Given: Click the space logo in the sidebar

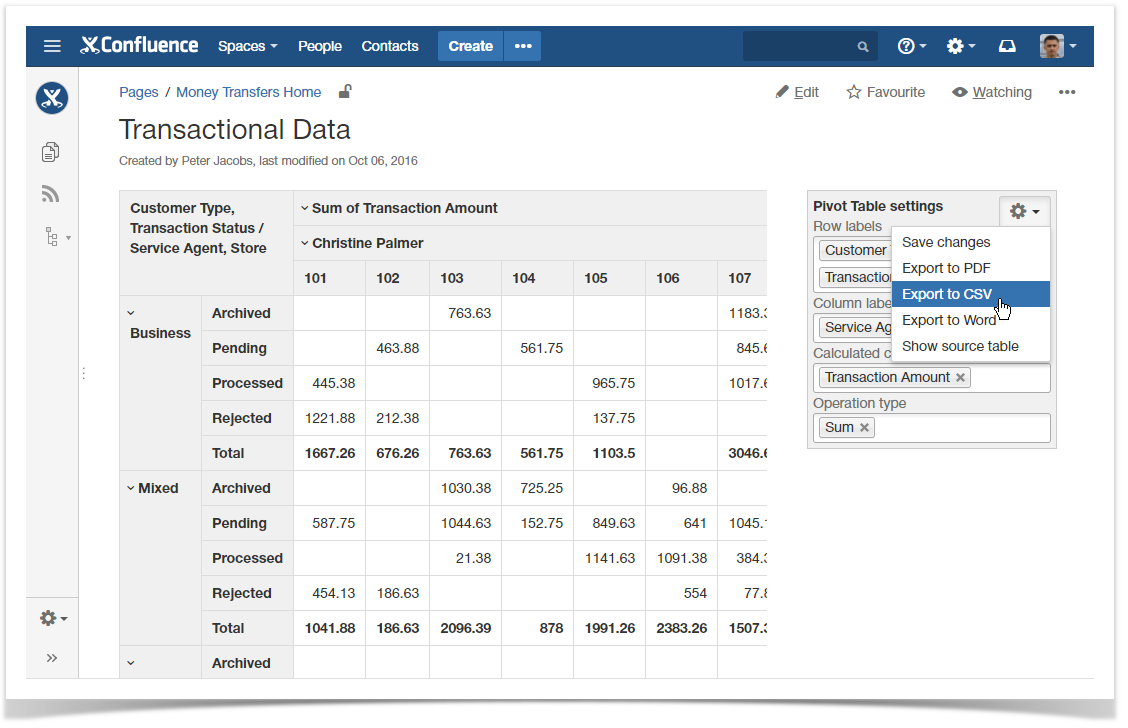Looking at the screenshot, I should point(51,98).
